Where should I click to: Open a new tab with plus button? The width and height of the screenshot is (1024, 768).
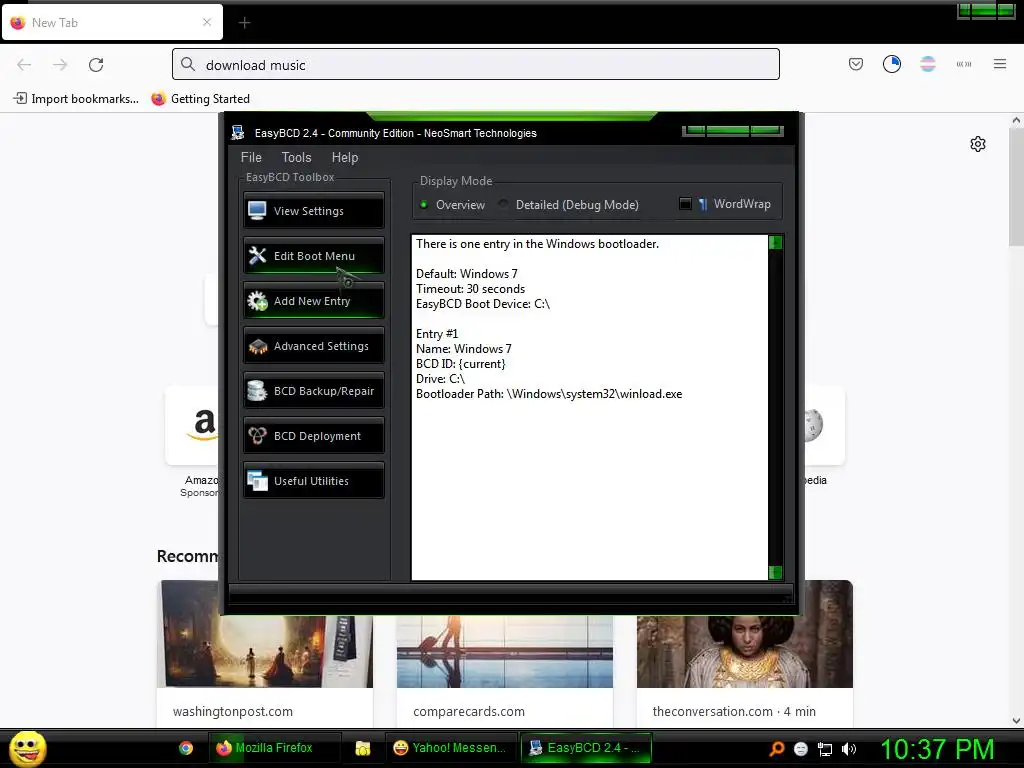coord(244,23)
